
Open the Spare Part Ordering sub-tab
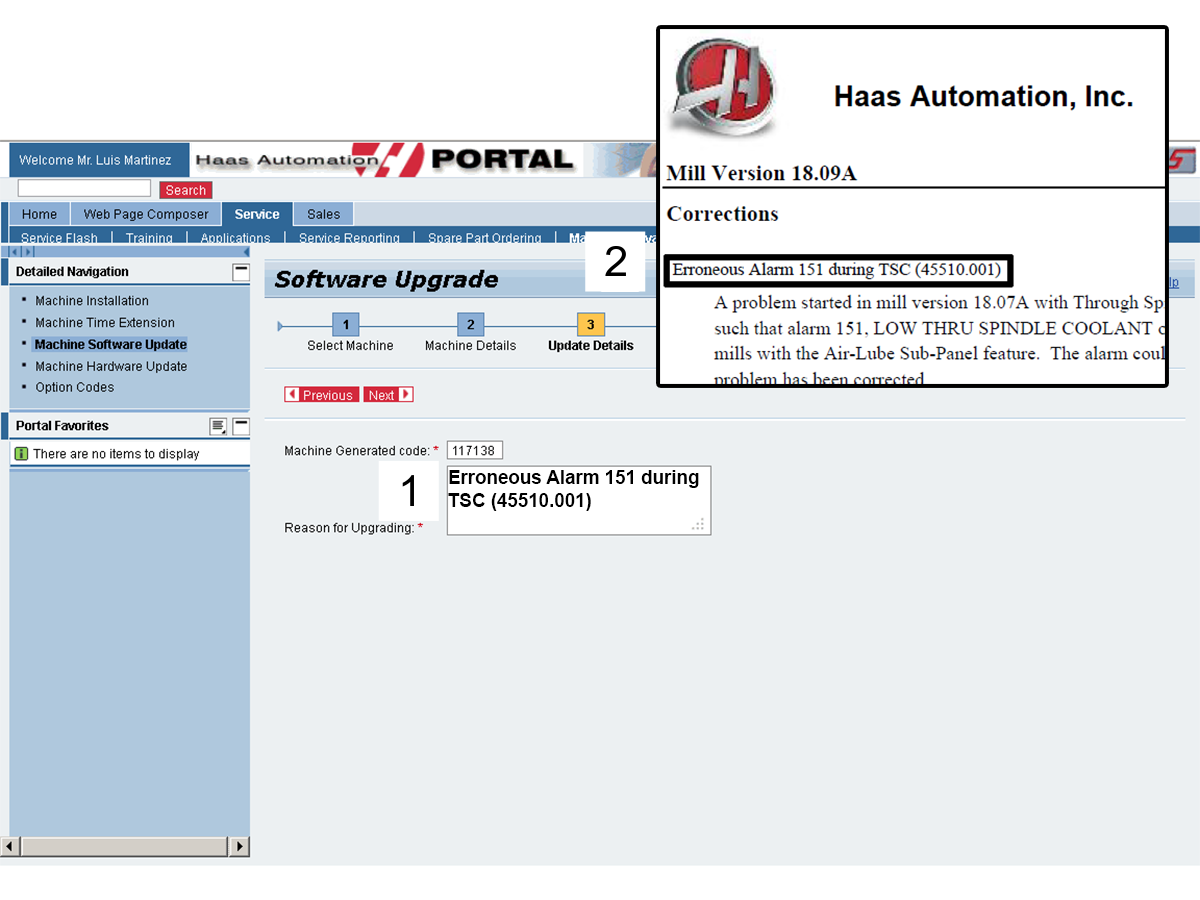[485, 238]
